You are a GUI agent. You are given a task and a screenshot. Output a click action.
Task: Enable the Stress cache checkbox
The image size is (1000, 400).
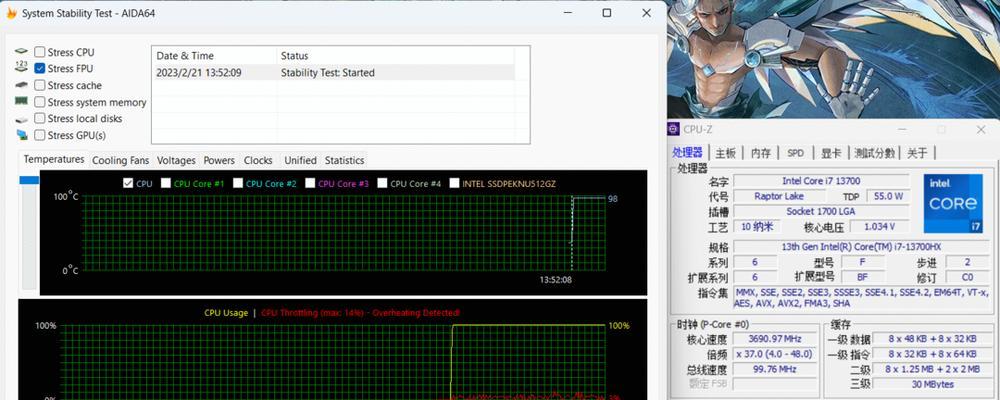click(40, 85)
